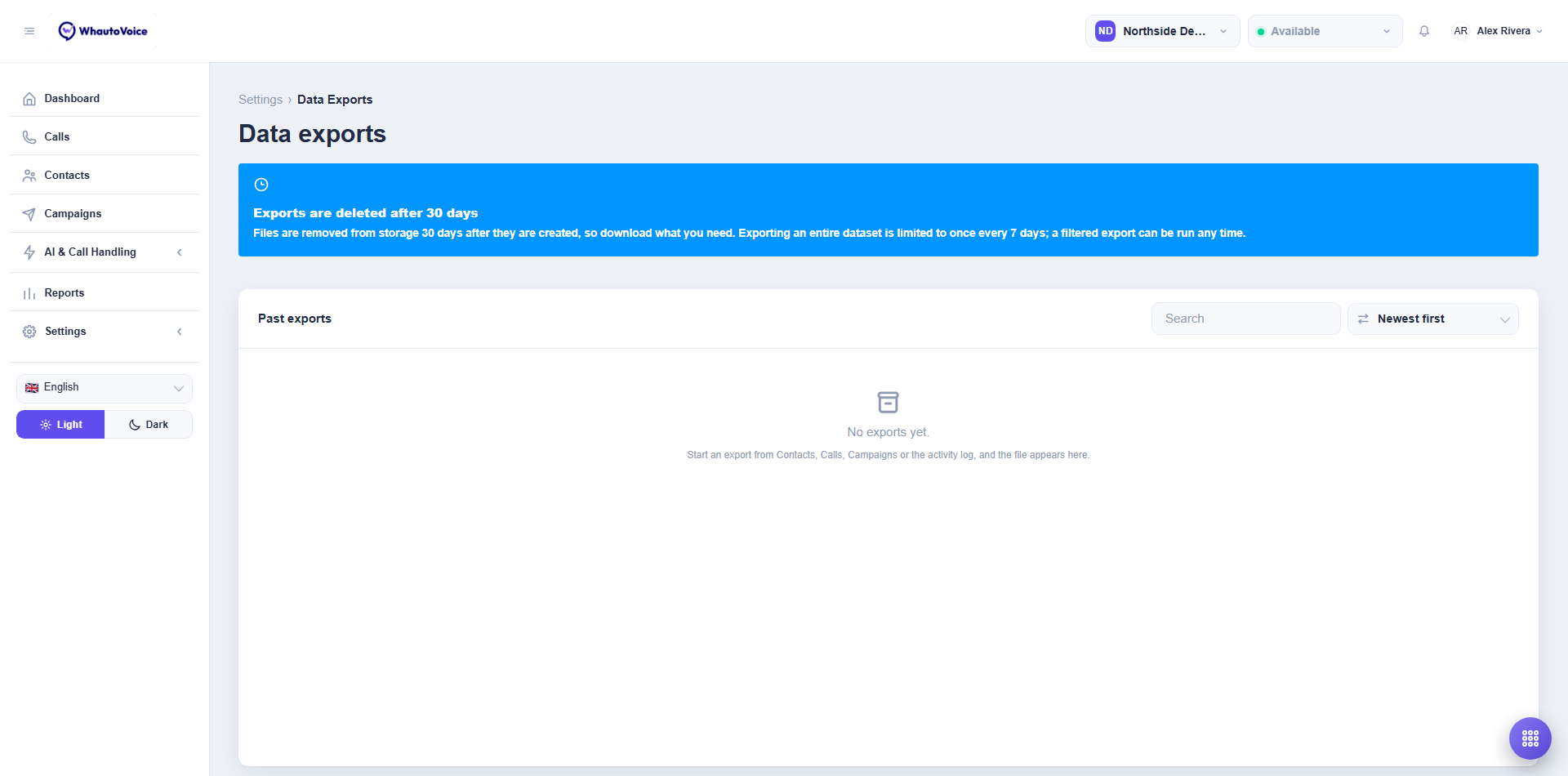Click the archive box empty-state icon
This screenshot has height=776, width=1568.
(888, 402)
